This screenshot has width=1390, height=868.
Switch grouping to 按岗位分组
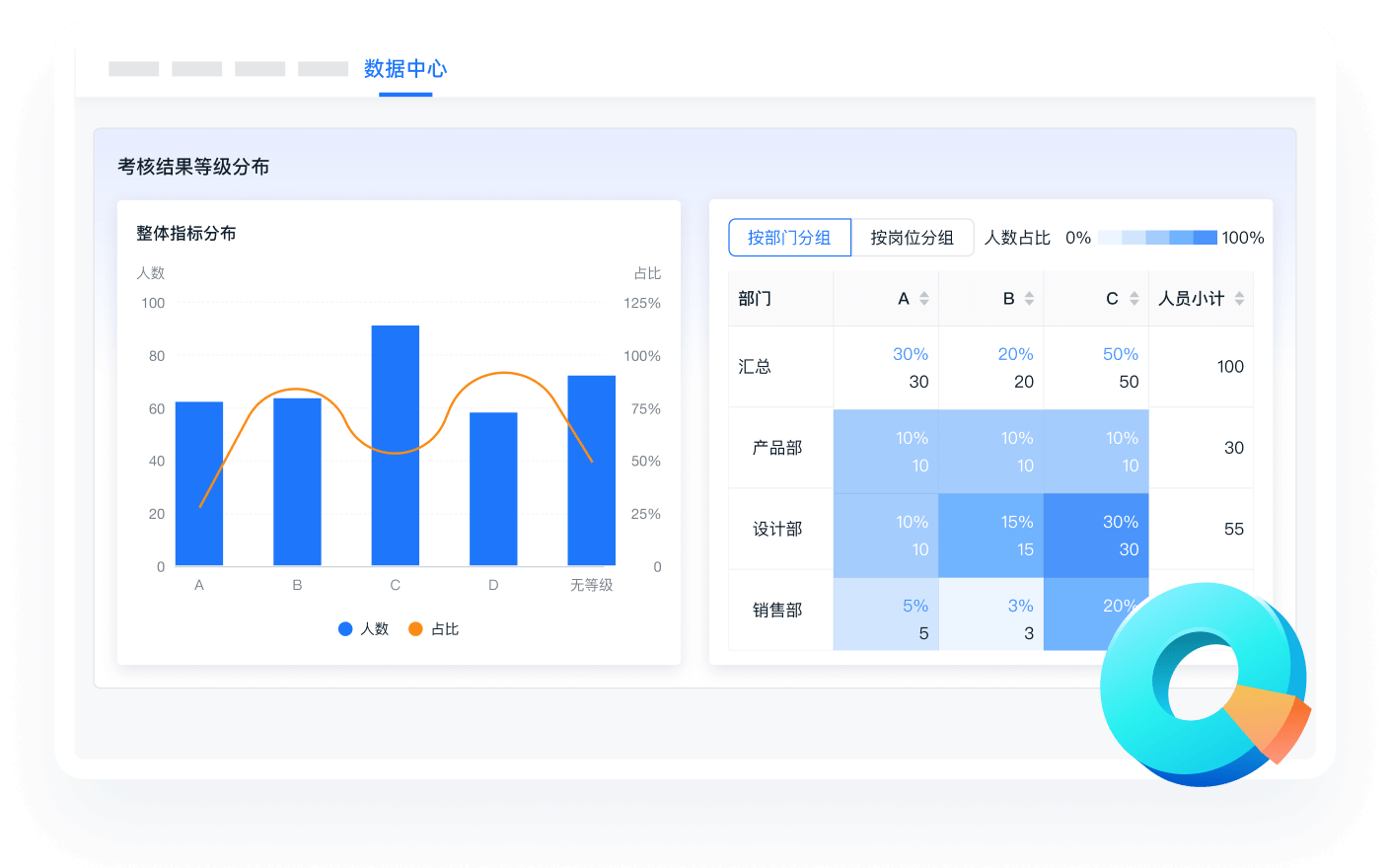[913, 237]
